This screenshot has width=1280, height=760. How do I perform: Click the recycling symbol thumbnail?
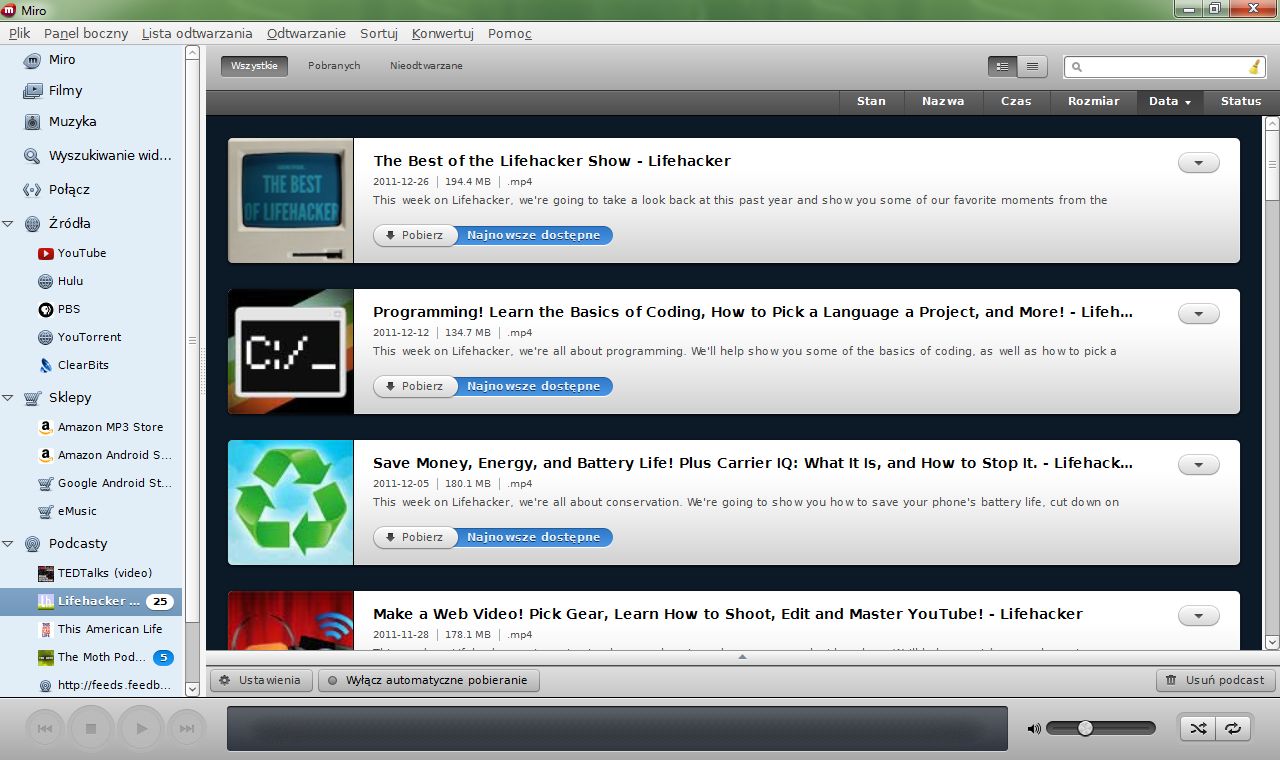pos(290,503)
